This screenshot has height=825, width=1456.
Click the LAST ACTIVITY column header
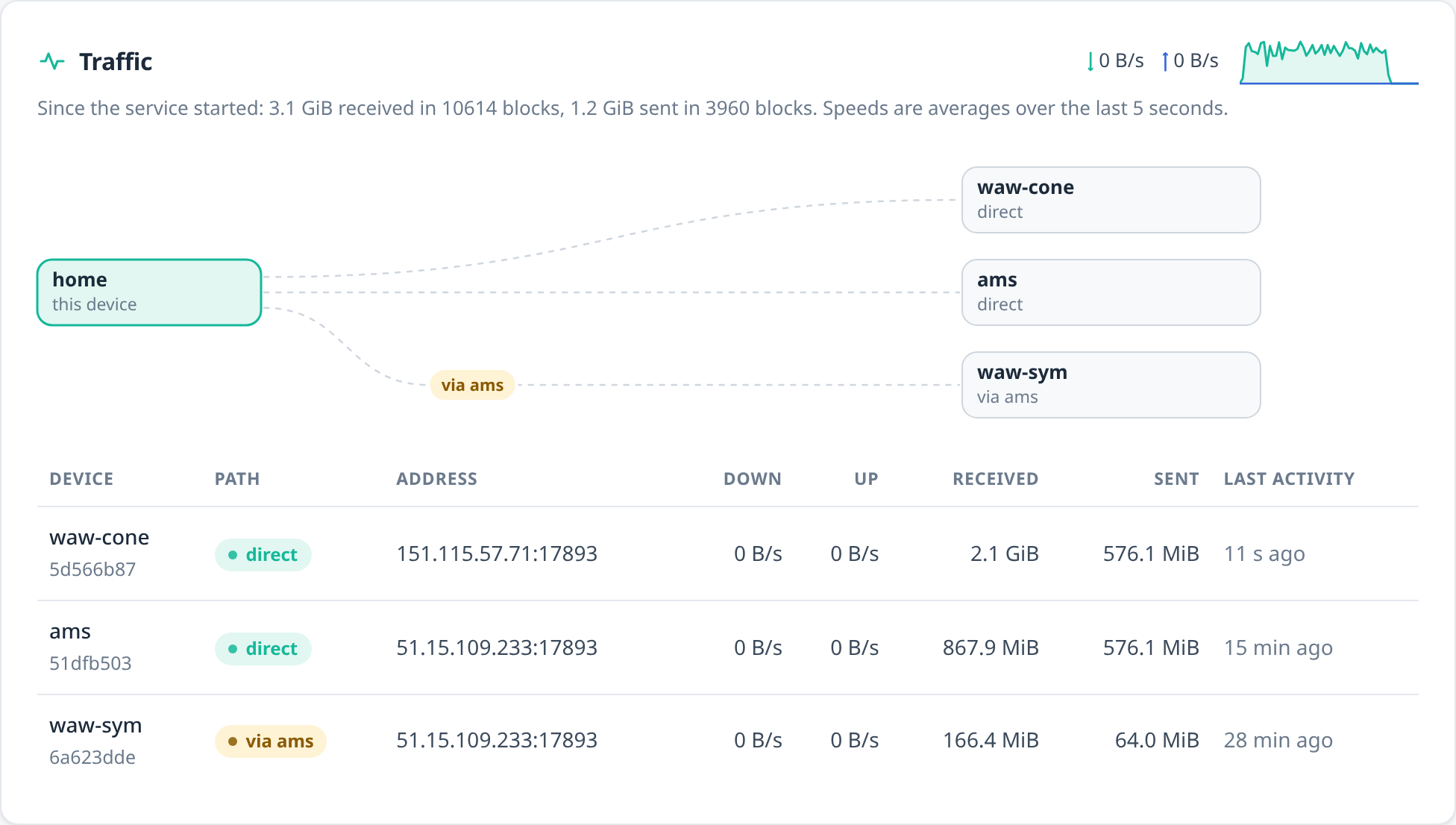[x=1289, y=479]
